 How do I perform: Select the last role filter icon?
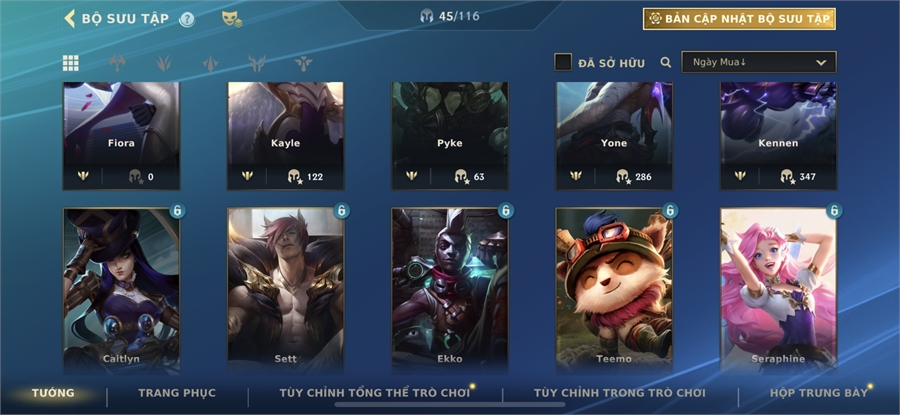pyautogui.click(x=303, y=63)
